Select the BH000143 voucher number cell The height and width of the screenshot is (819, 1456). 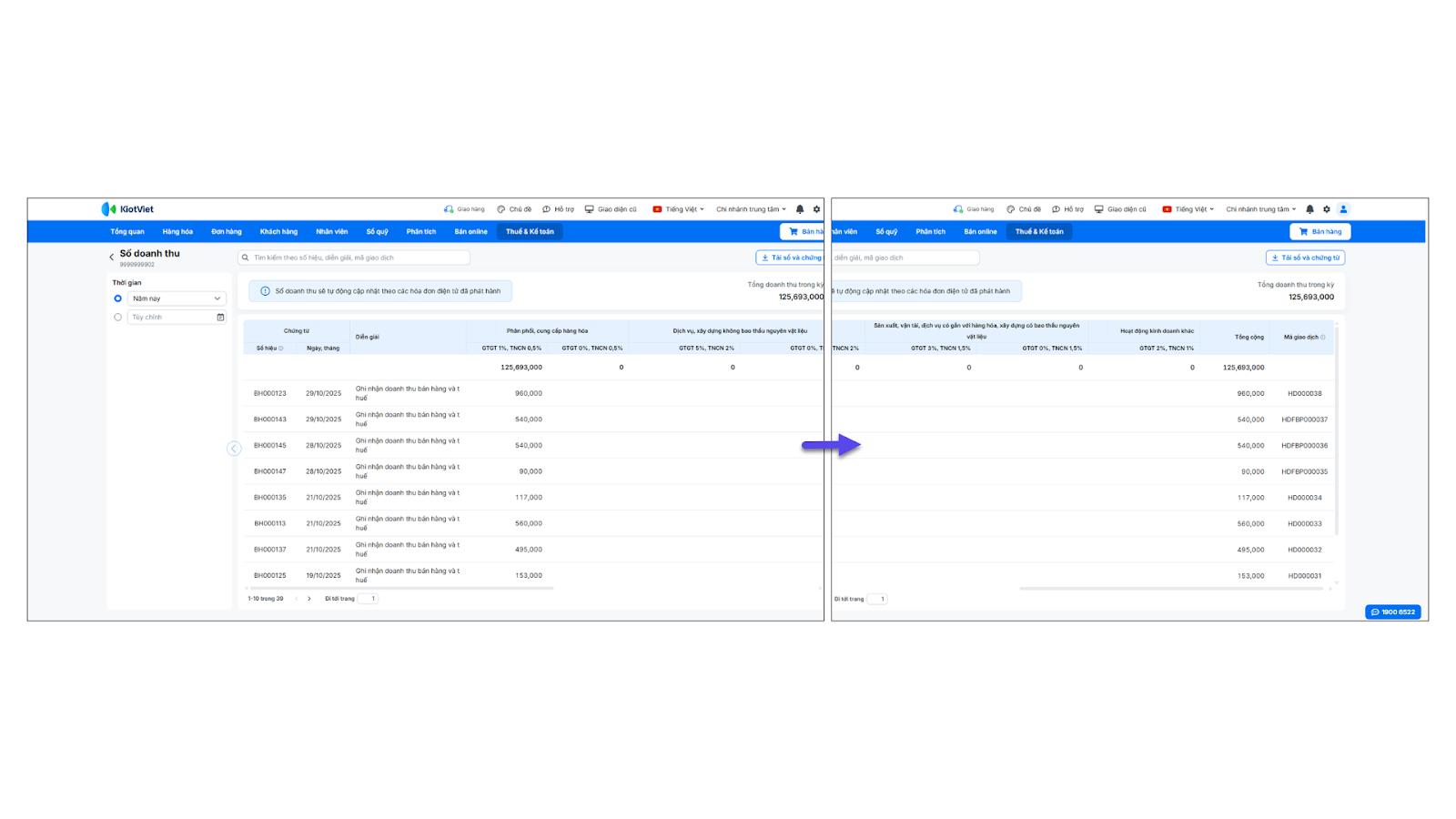pos(270,420)
